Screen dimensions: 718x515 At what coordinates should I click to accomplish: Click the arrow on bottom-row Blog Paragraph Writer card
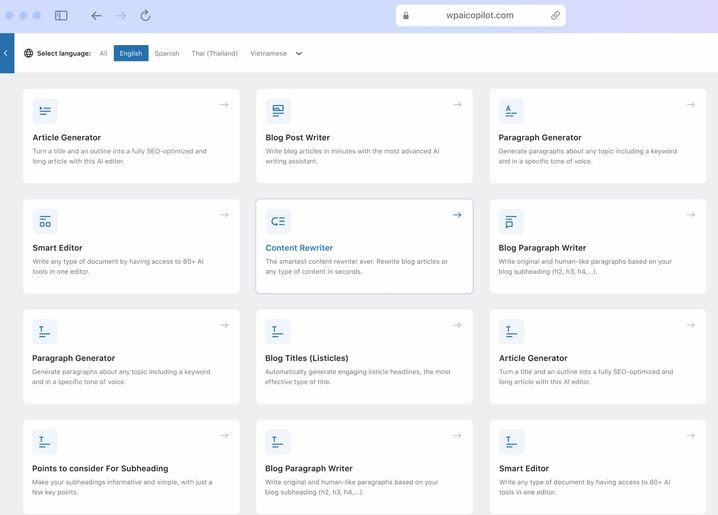(x=457, y=435)
